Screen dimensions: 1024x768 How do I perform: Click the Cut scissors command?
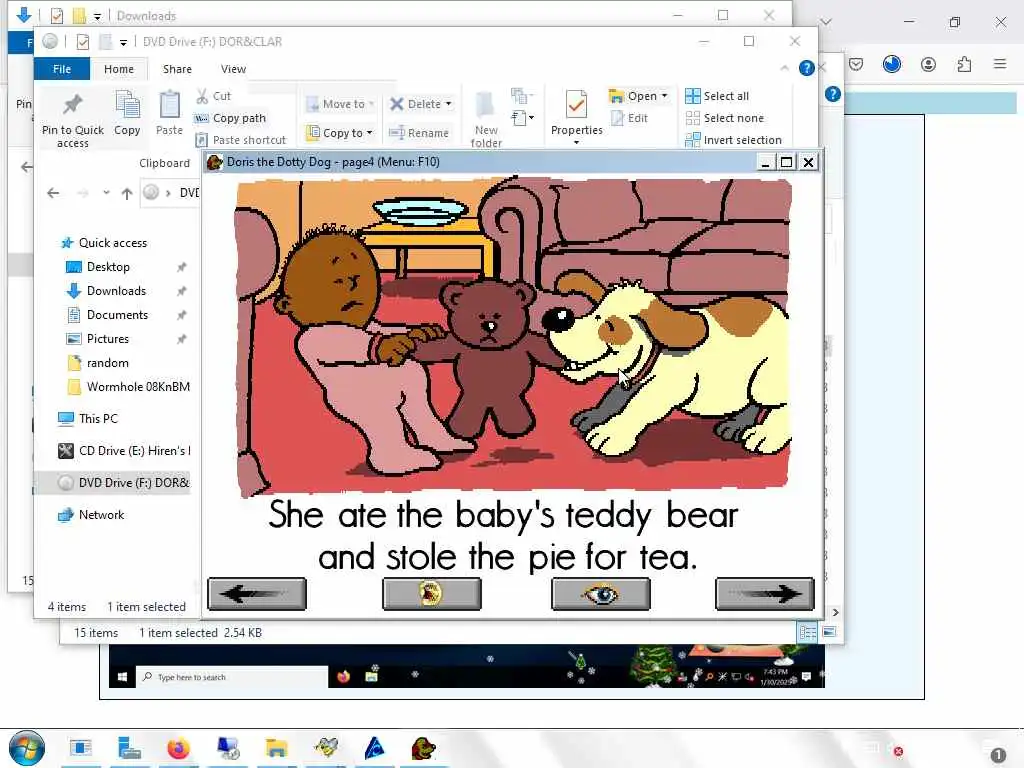[214, 96]
